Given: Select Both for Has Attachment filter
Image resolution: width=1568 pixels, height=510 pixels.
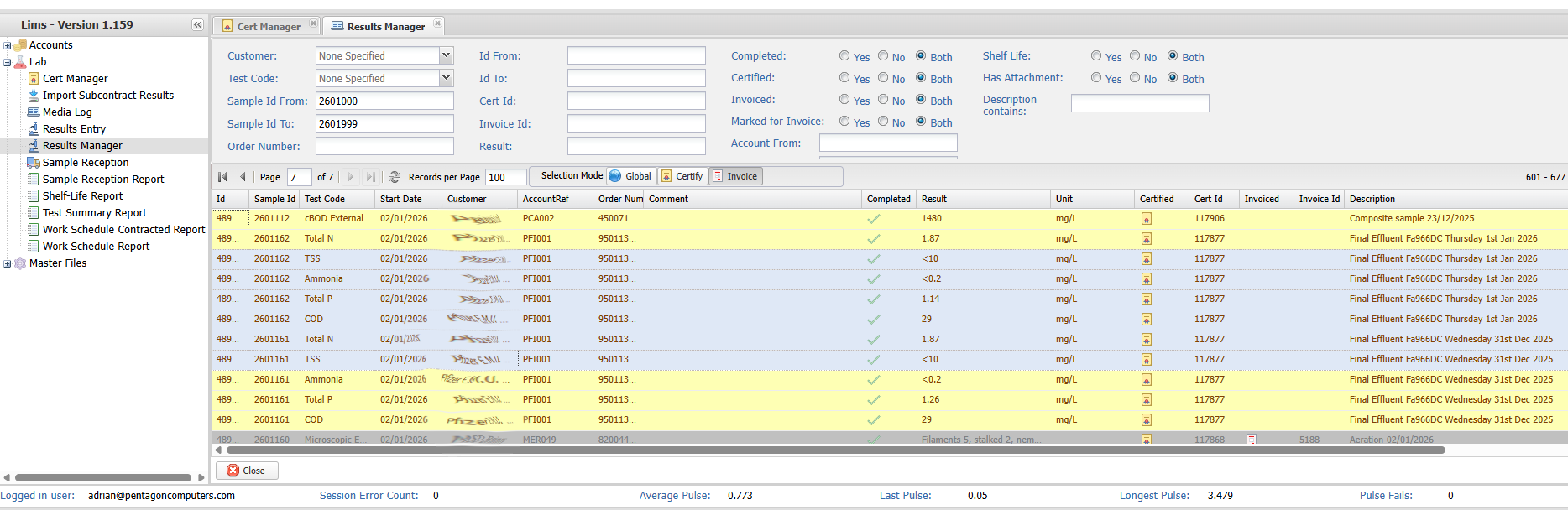Looking at the screenshot, I should (x=1173, y=78).
